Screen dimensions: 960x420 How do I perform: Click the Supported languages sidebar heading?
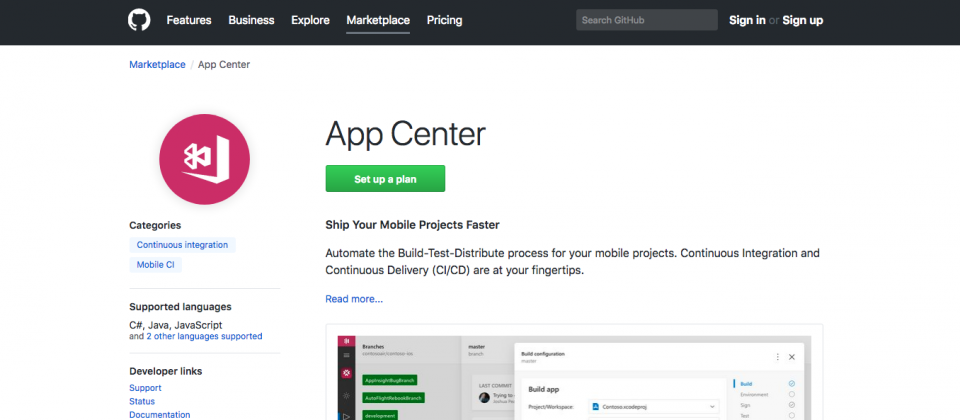click(180, 307)
